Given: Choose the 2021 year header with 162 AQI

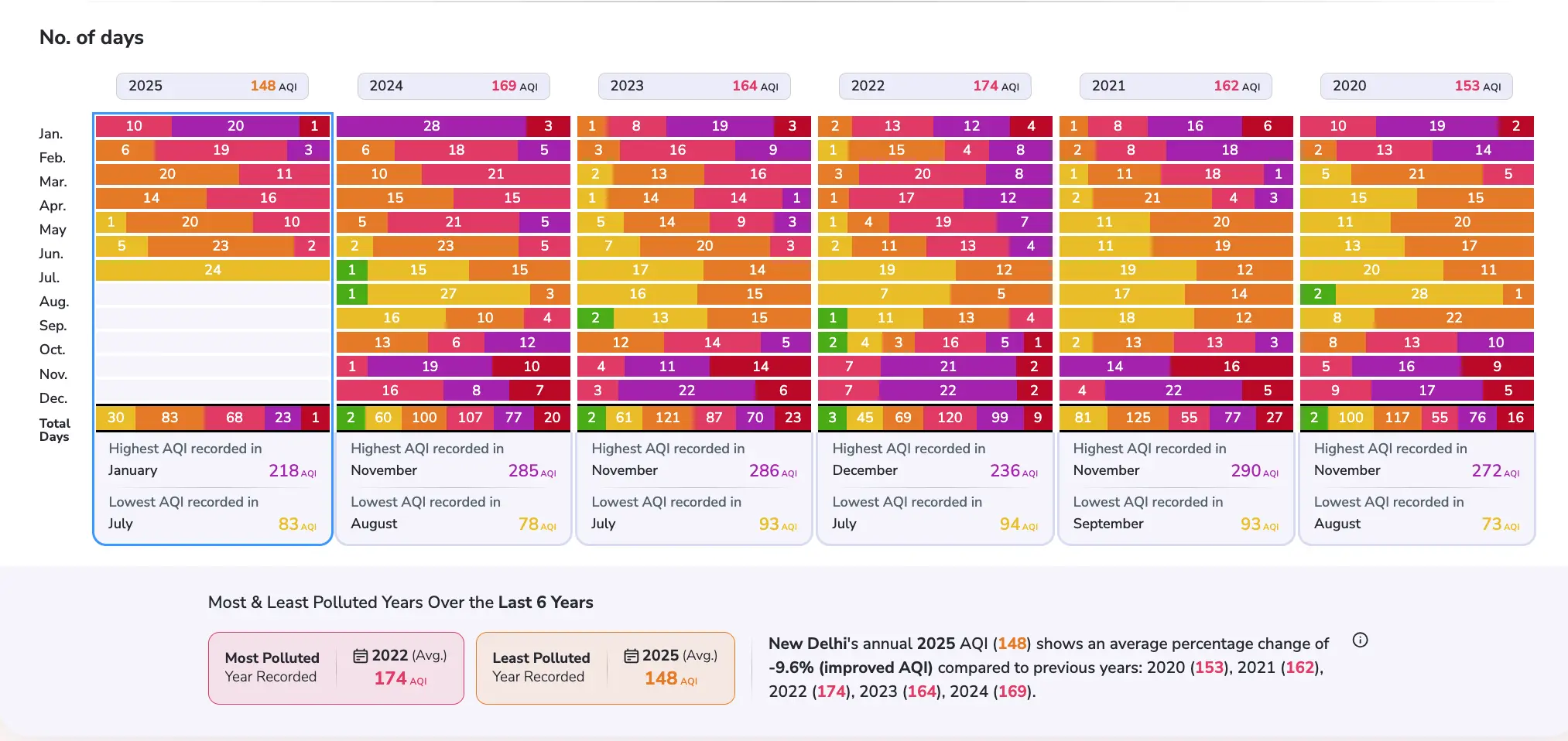Looking at the screenshot, I should tap(1175, 86).
